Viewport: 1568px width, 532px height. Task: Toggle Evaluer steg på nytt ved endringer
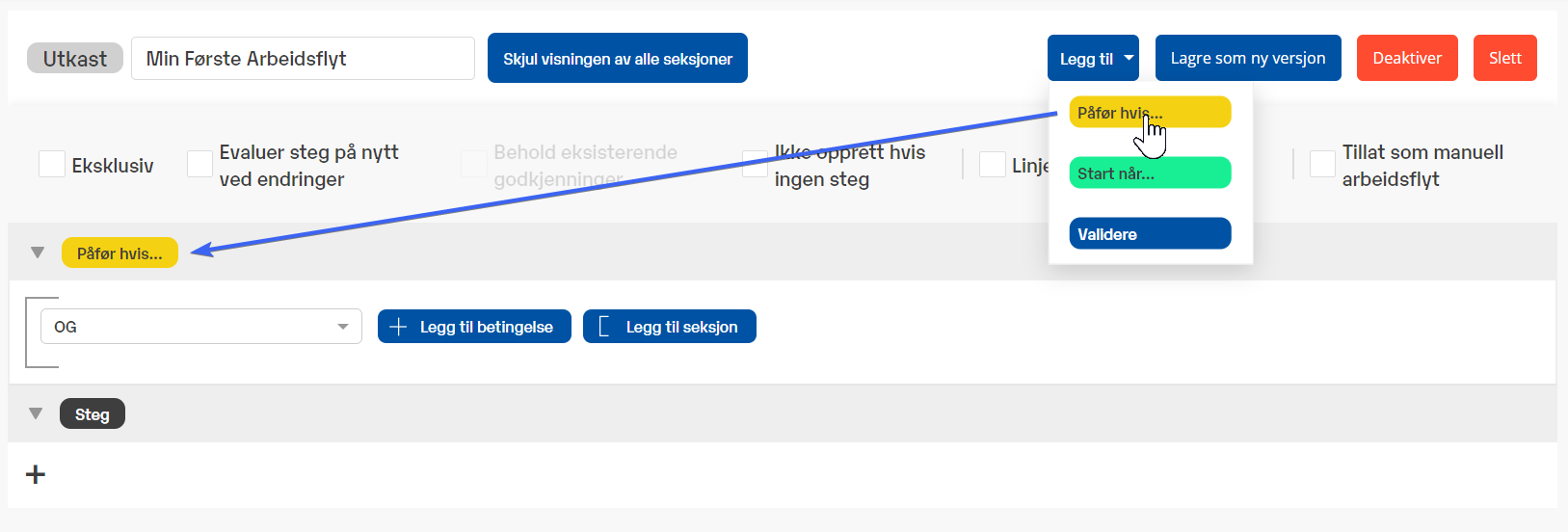(199, 165)
